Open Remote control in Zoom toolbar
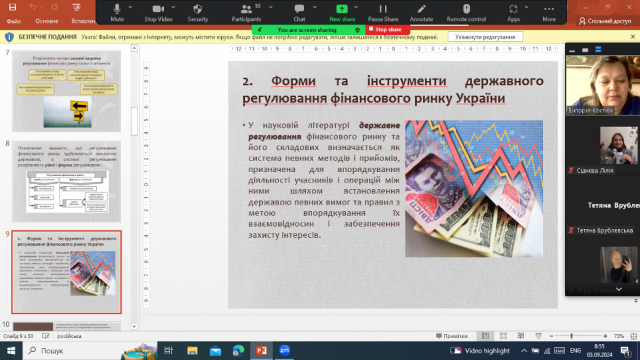This screenshot has height=360, width=640. pos(466,13)
